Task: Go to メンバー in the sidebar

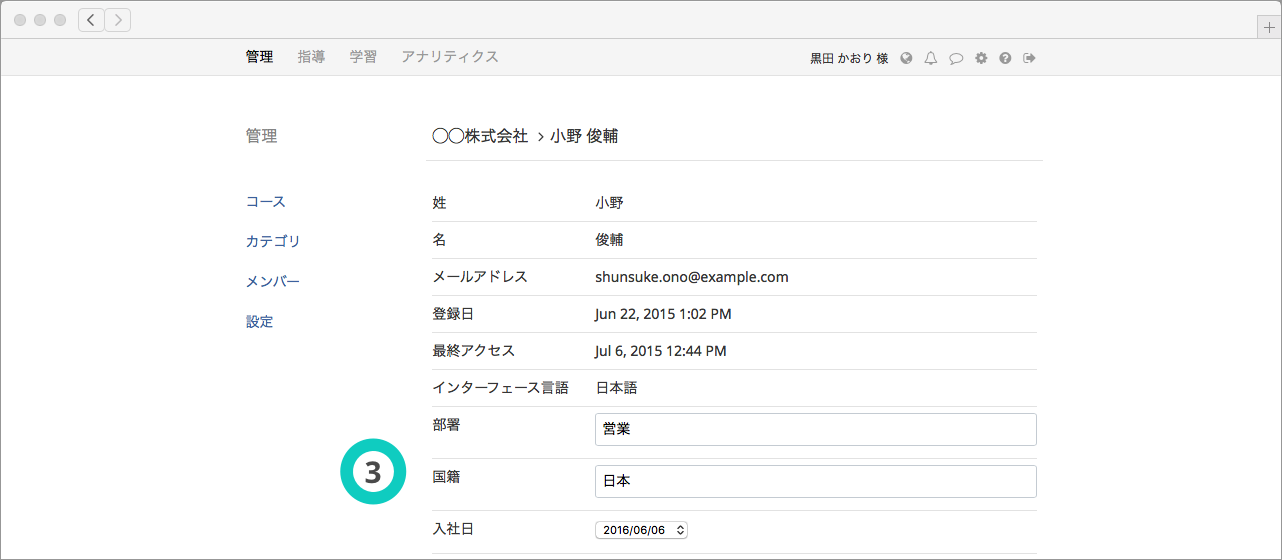Action: (x=273, y=282)
